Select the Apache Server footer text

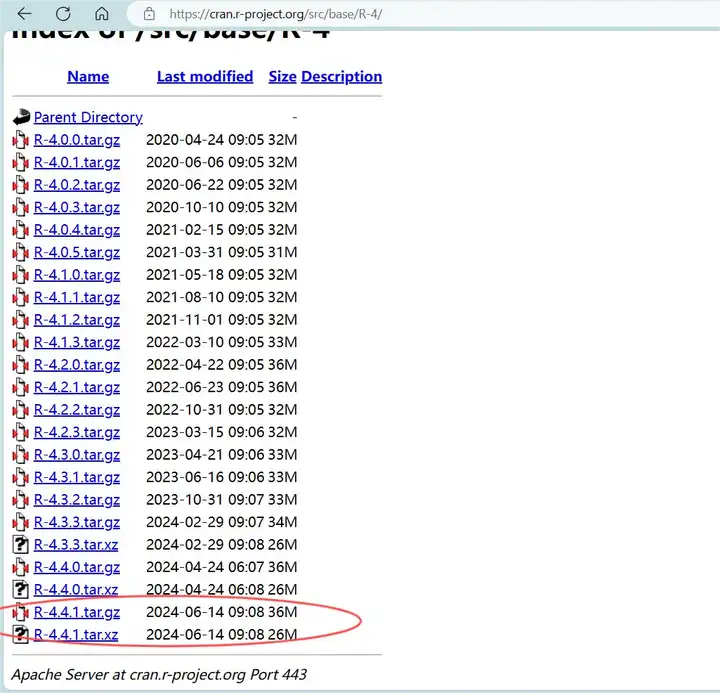pos(159,675)
